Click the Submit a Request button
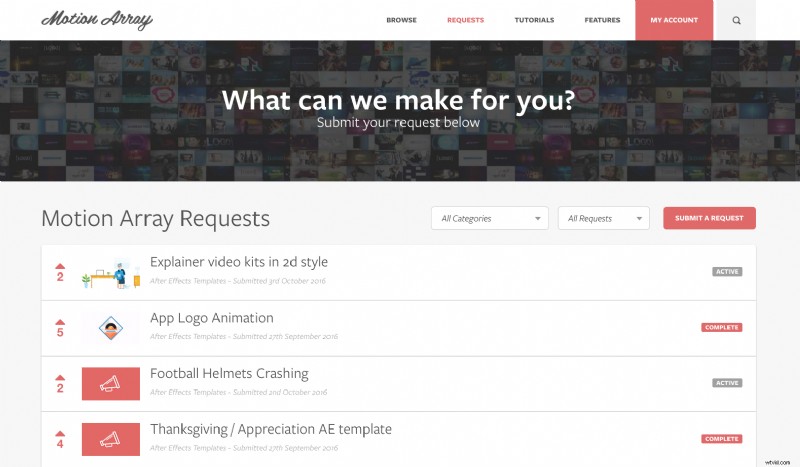Screen dimensions: 800x467 point(709,218)
